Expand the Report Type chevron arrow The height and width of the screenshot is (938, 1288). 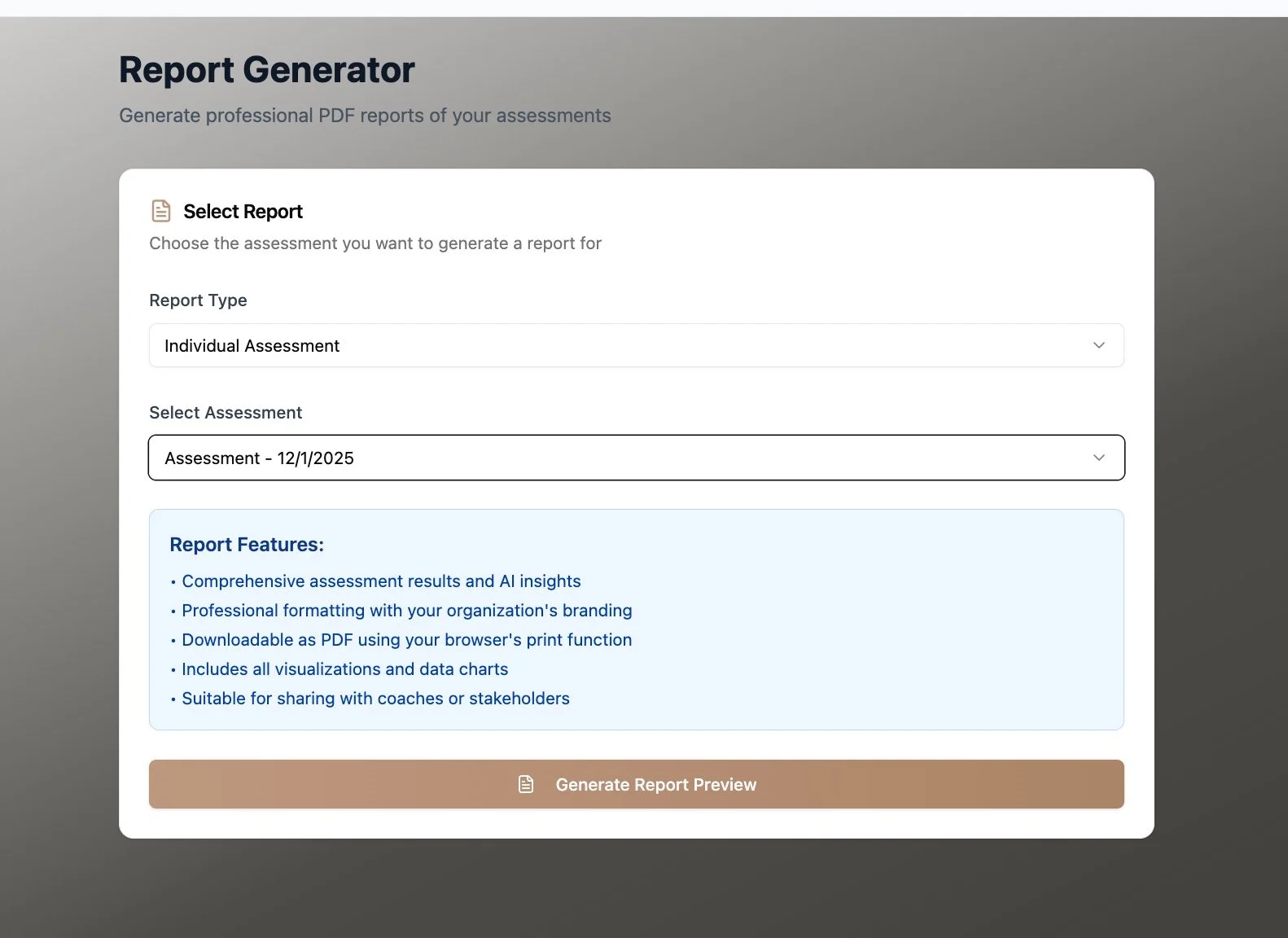1098,345
